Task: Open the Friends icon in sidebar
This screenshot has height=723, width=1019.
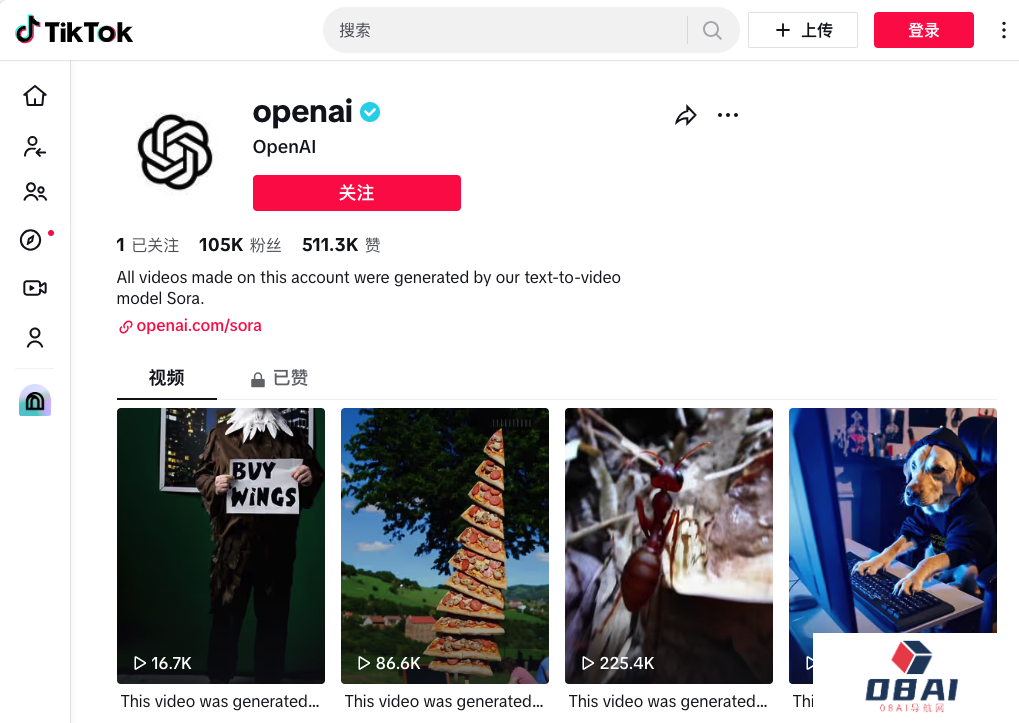Action: 35,192
